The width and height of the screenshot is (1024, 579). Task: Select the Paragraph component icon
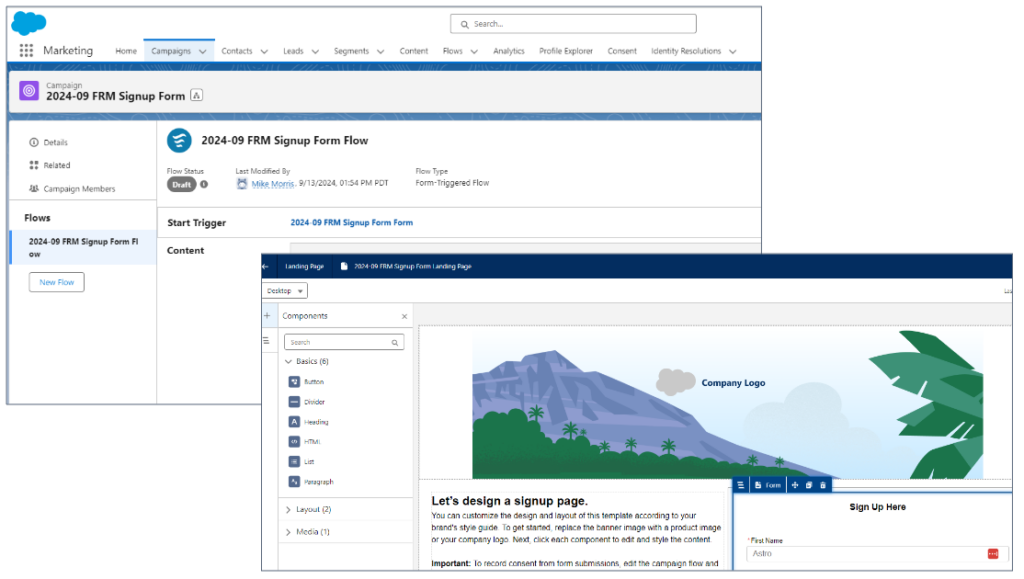point(294,482)
